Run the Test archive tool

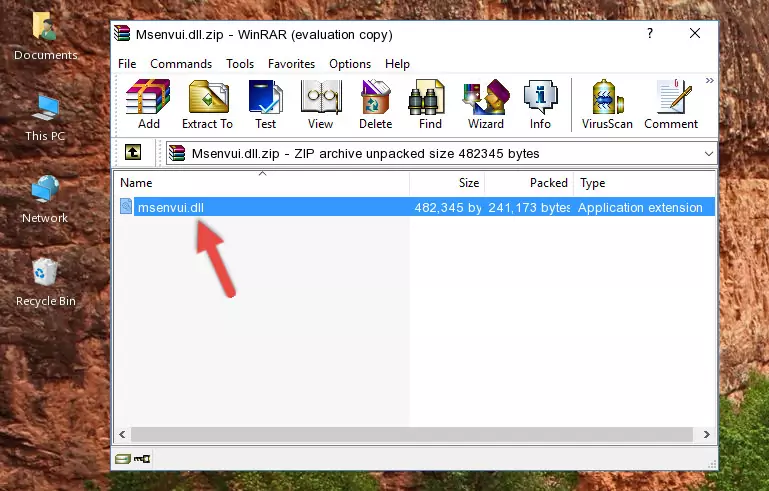265,104
